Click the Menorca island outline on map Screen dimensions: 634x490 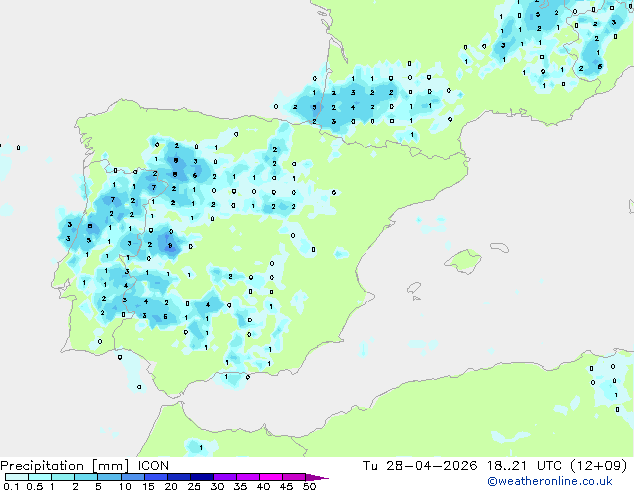click(500, 247)
